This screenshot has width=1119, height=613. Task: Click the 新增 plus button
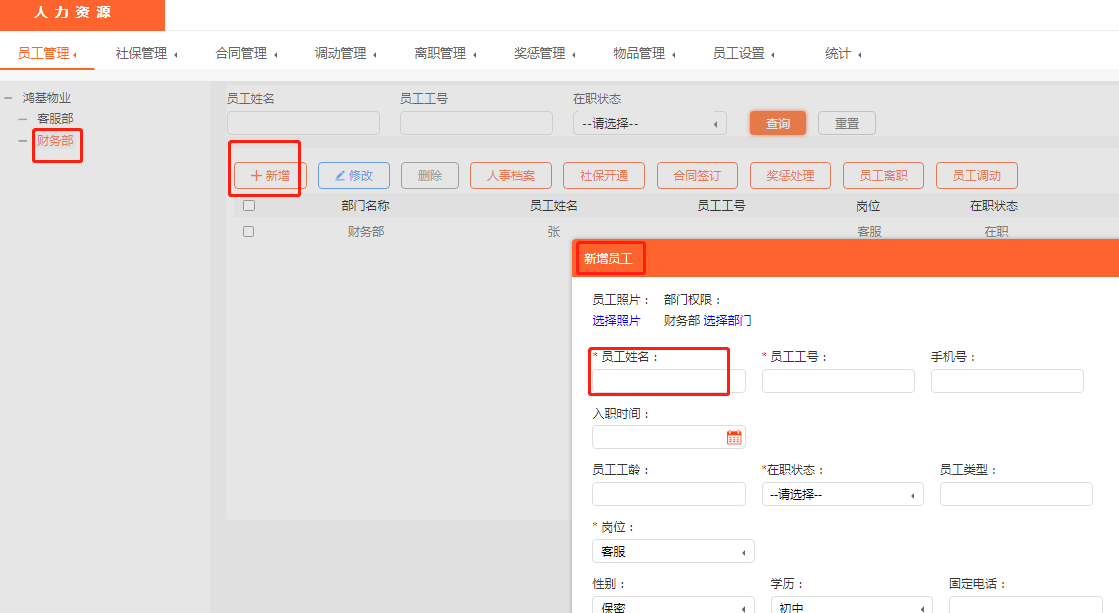coord(270,175)
